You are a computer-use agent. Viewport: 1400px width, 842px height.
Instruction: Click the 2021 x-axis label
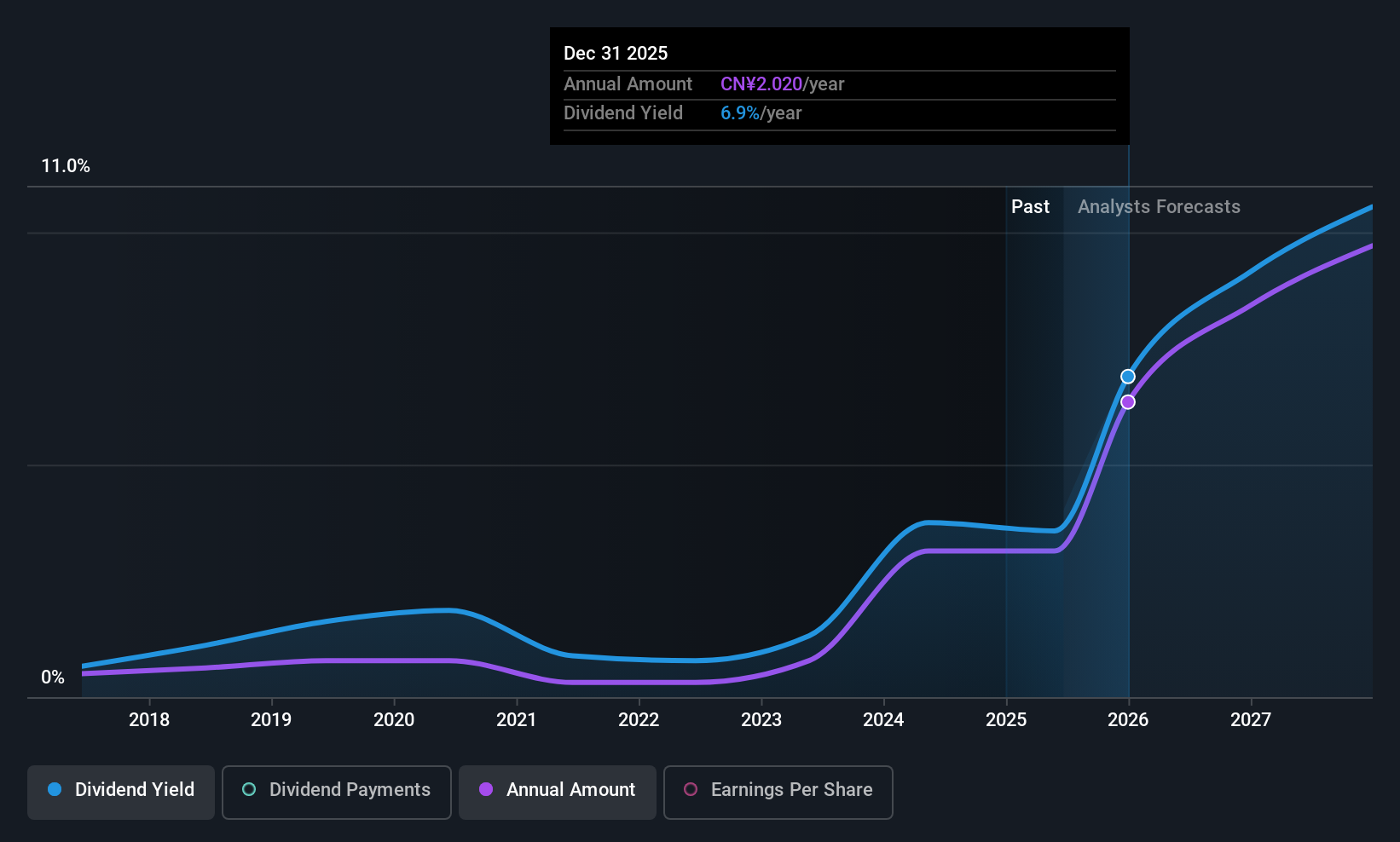point(517,720)
